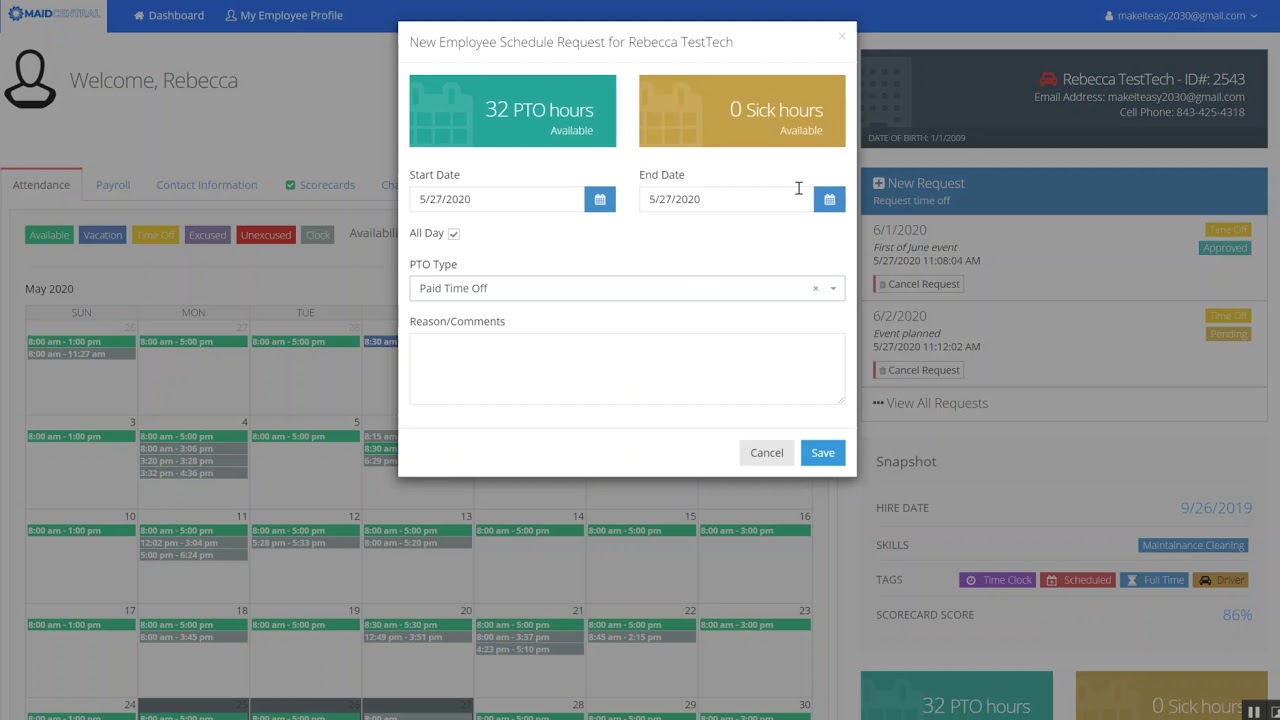Image resolution: width=1280 pixels, height=720 pixels.
Task: Click the Full Time tag
Action: tap(1154, 580)
